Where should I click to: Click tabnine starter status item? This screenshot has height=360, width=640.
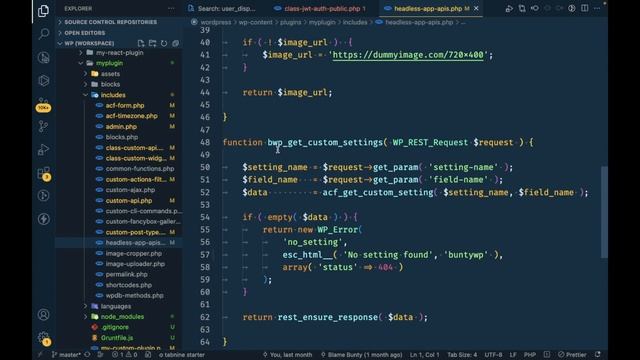(182, 355)
